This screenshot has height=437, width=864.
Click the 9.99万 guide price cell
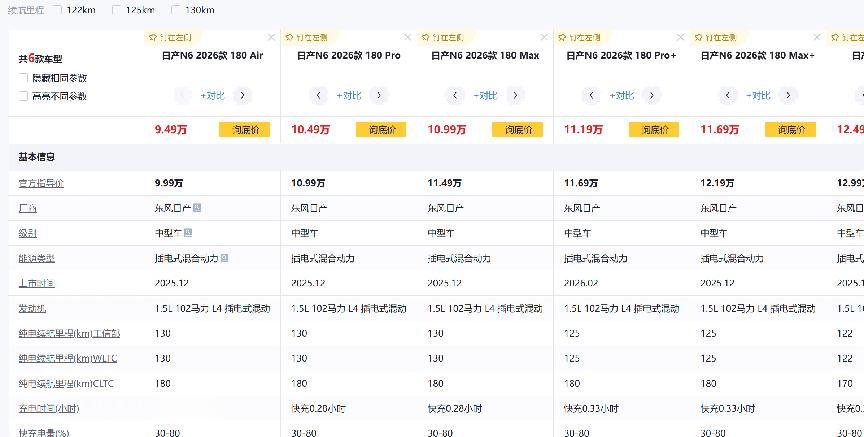click(x=169, y=183)
